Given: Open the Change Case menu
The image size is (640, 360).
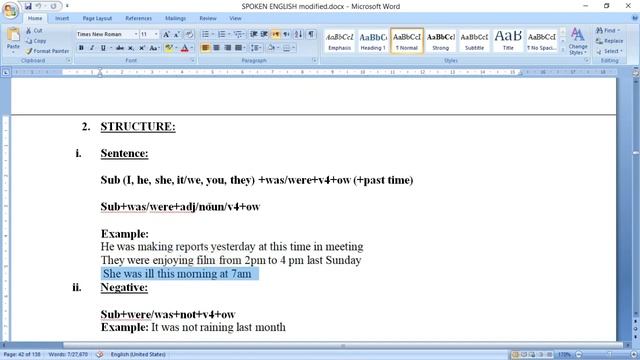Looking at the screenshot, I should pyautogui.click(x=153, y=48).
